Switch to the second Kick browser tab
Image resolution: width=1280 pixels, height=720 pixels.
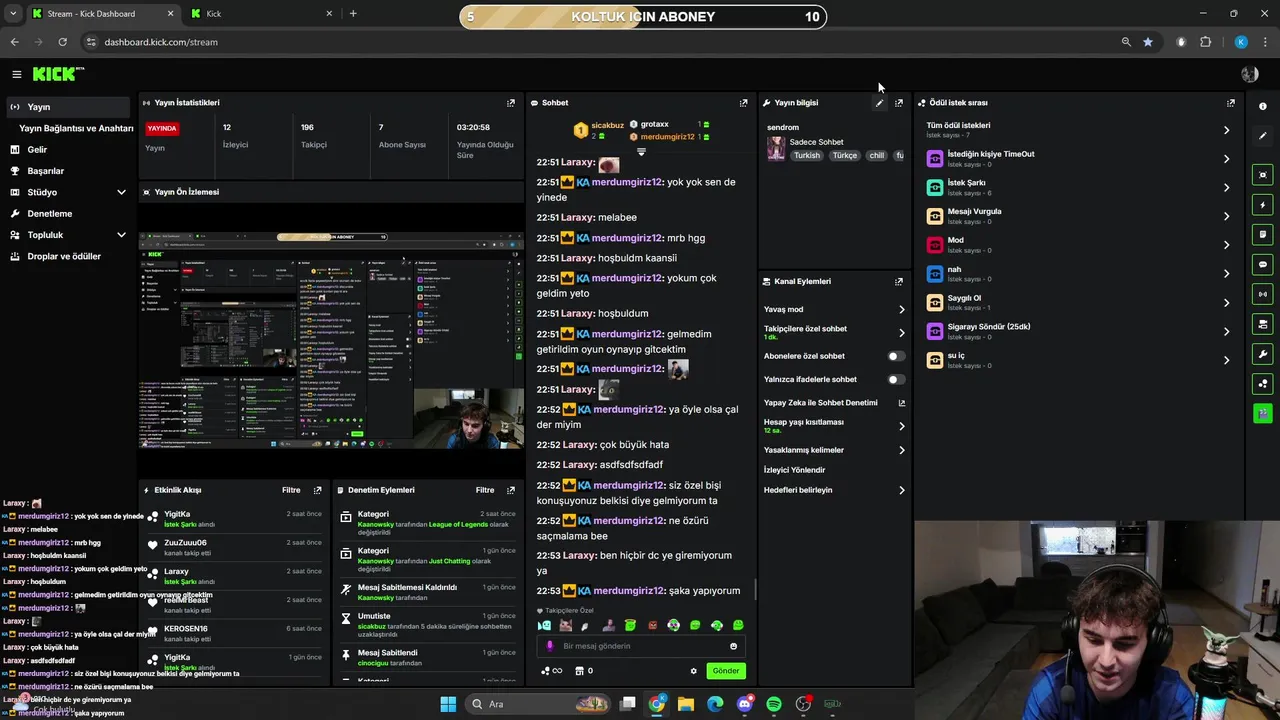coord(260,14)
